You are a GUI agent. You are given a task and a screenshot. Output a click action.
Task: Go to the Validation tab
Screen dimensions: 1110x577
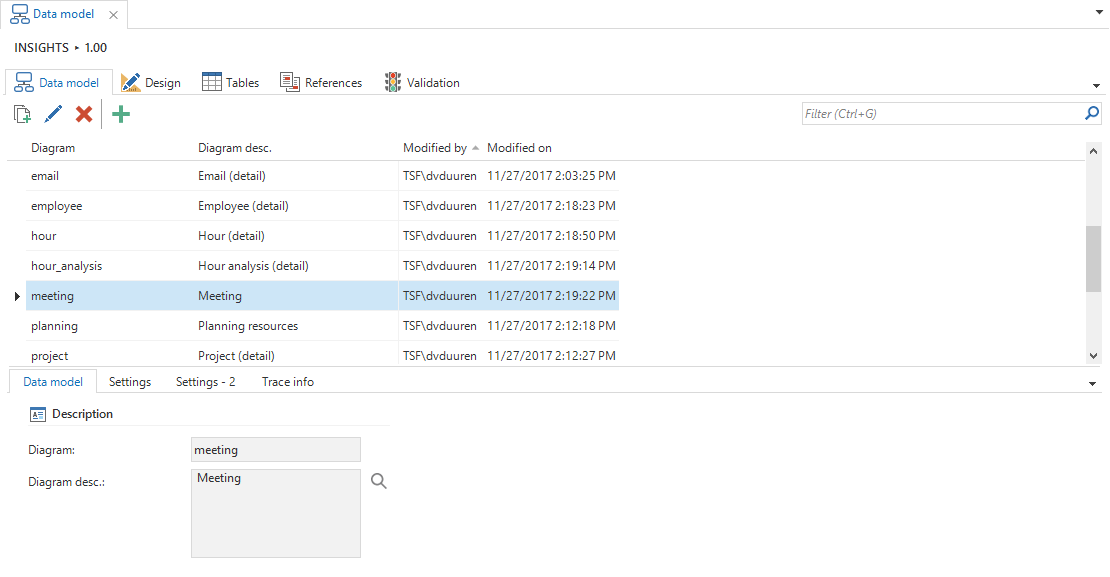pos(422,83)
